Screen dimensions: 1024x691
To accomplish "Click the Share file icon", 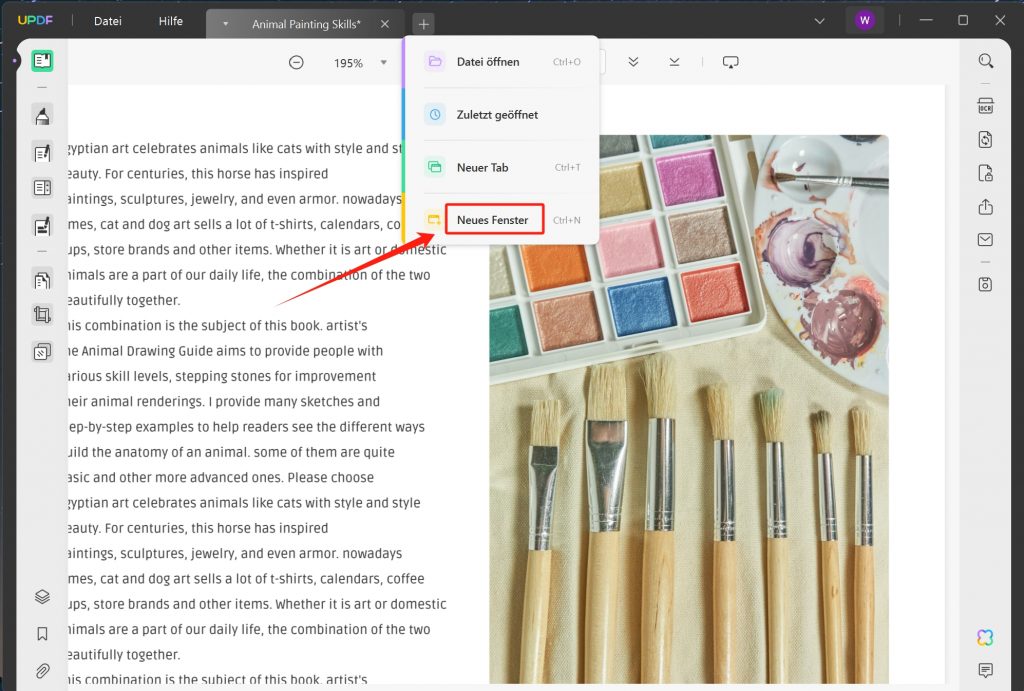I will click(985, 207).
